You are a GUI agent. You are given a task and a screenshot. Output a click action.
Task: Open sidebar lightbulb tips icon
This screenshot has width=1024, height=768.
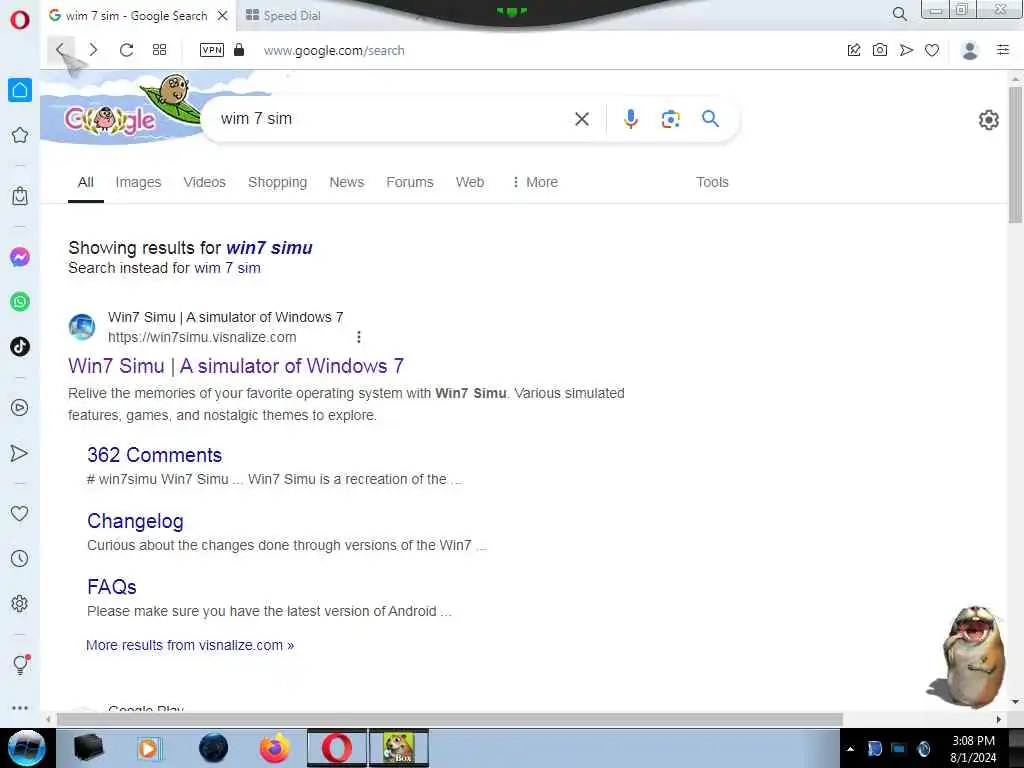tap(21, 665)
